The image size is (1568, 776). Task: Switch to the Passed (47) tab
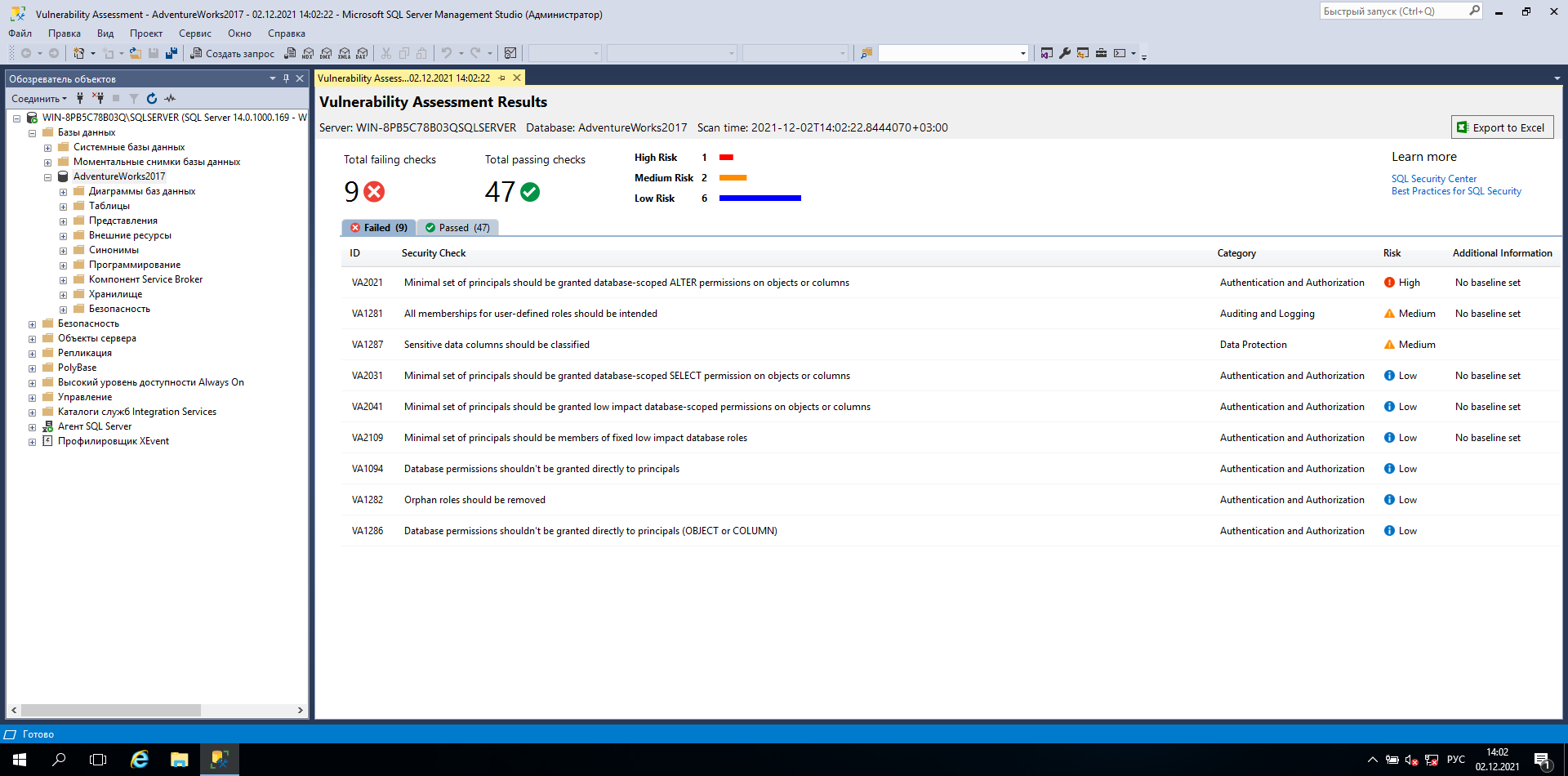click(457, 228)
